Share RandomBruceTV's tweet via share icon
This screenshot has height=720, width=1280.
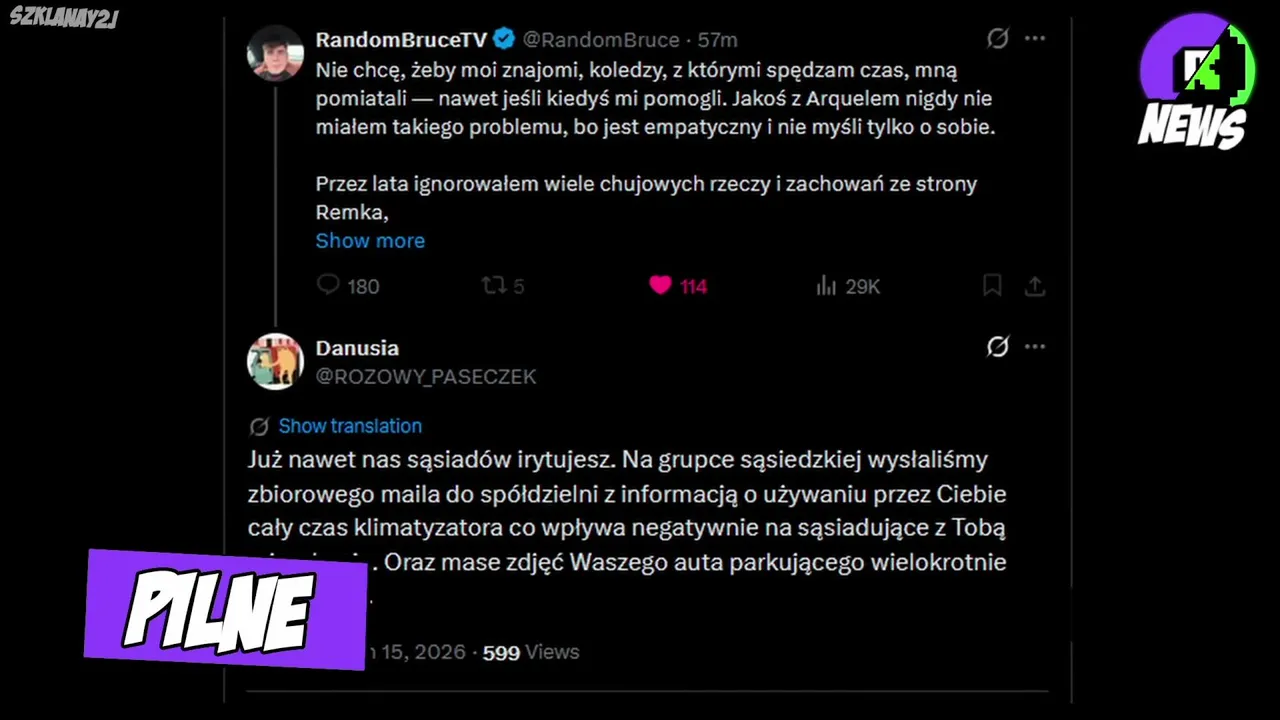click(1035, 286)
